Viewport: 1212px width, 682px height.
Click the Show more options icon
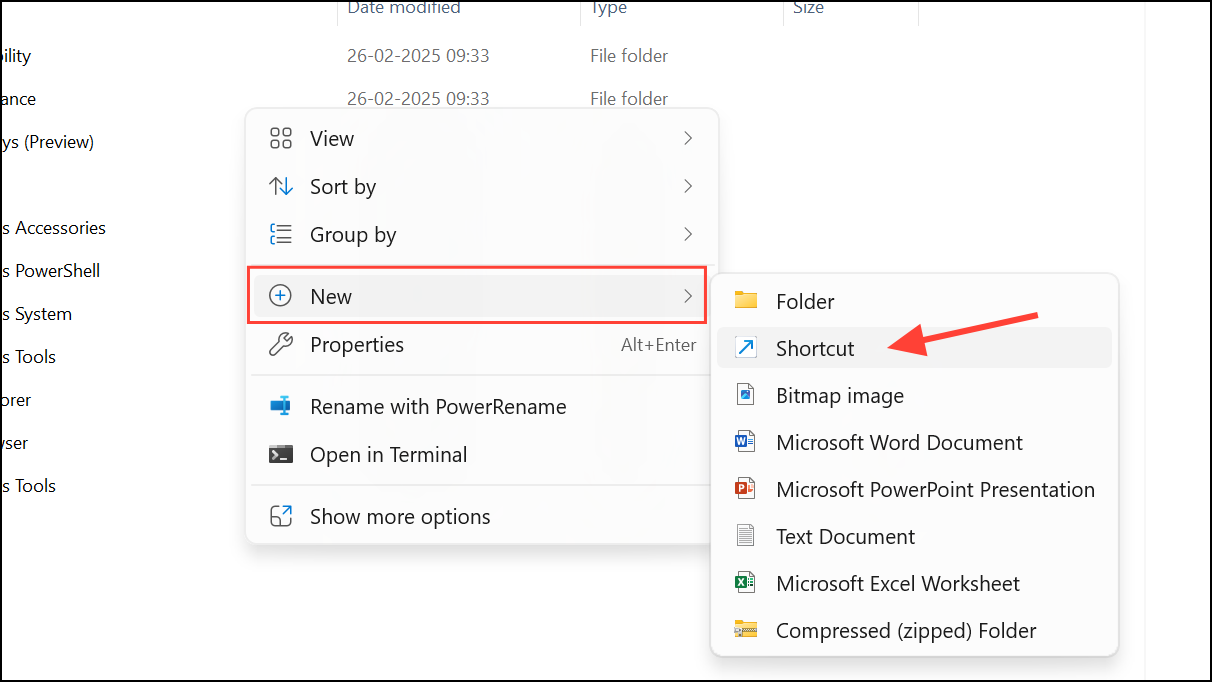281,517
